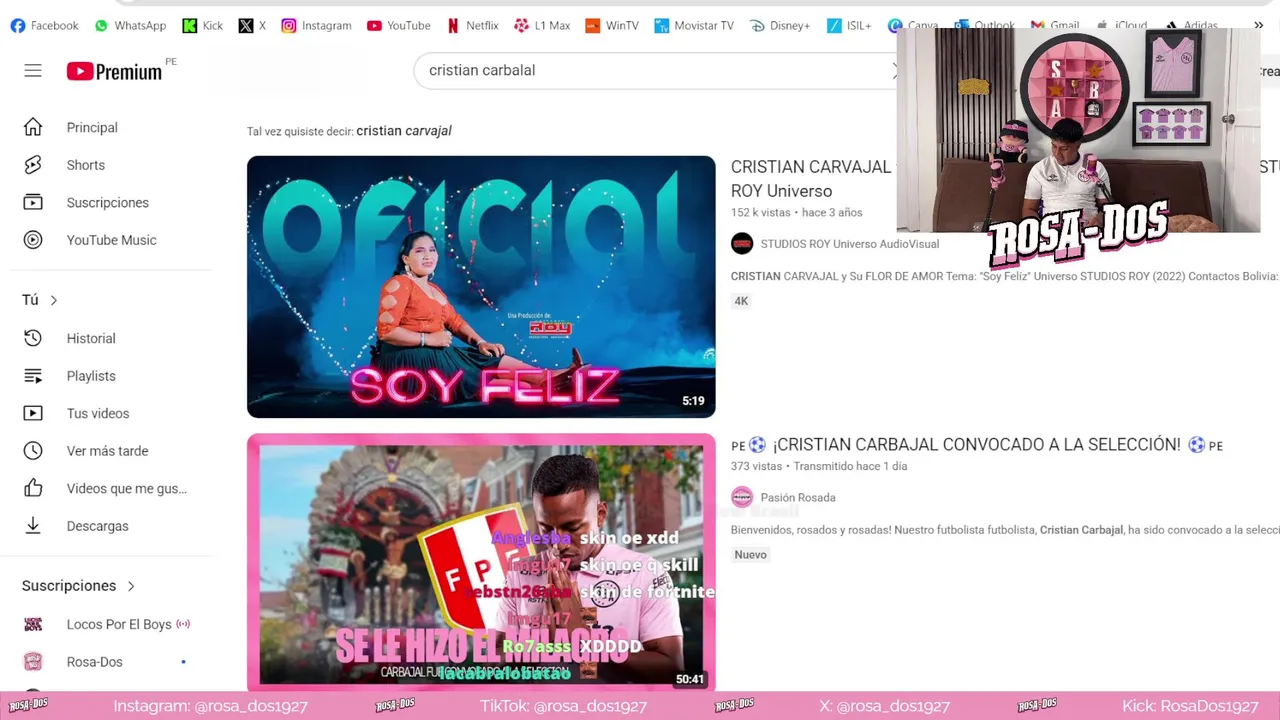Open STUDIOS ROY Universo AudioVisual channel
The height and width of the screenshot is (720, 1280).
850,244
